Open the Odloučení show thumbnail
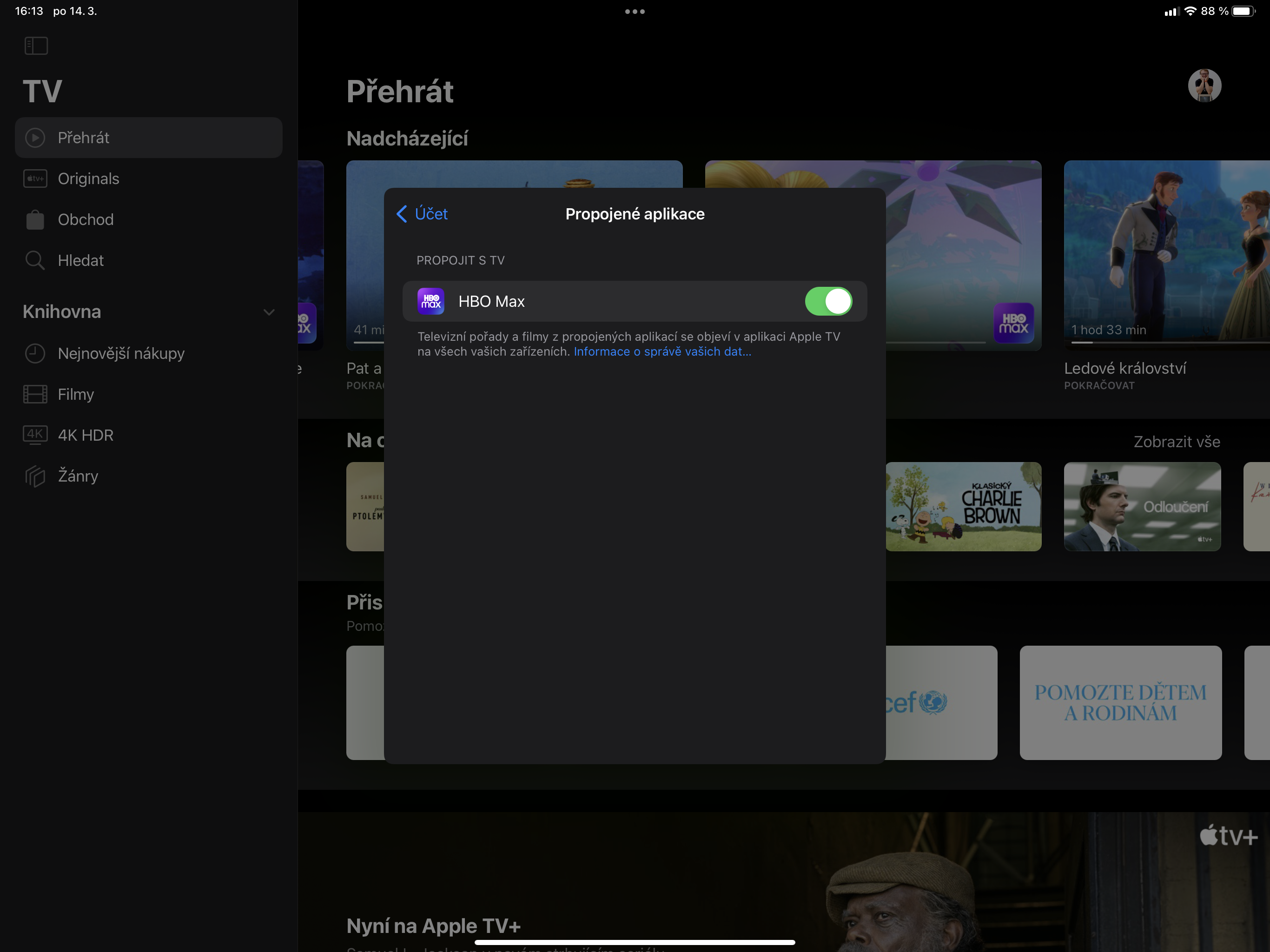The image size is (1270, 952). [1142, 506]
